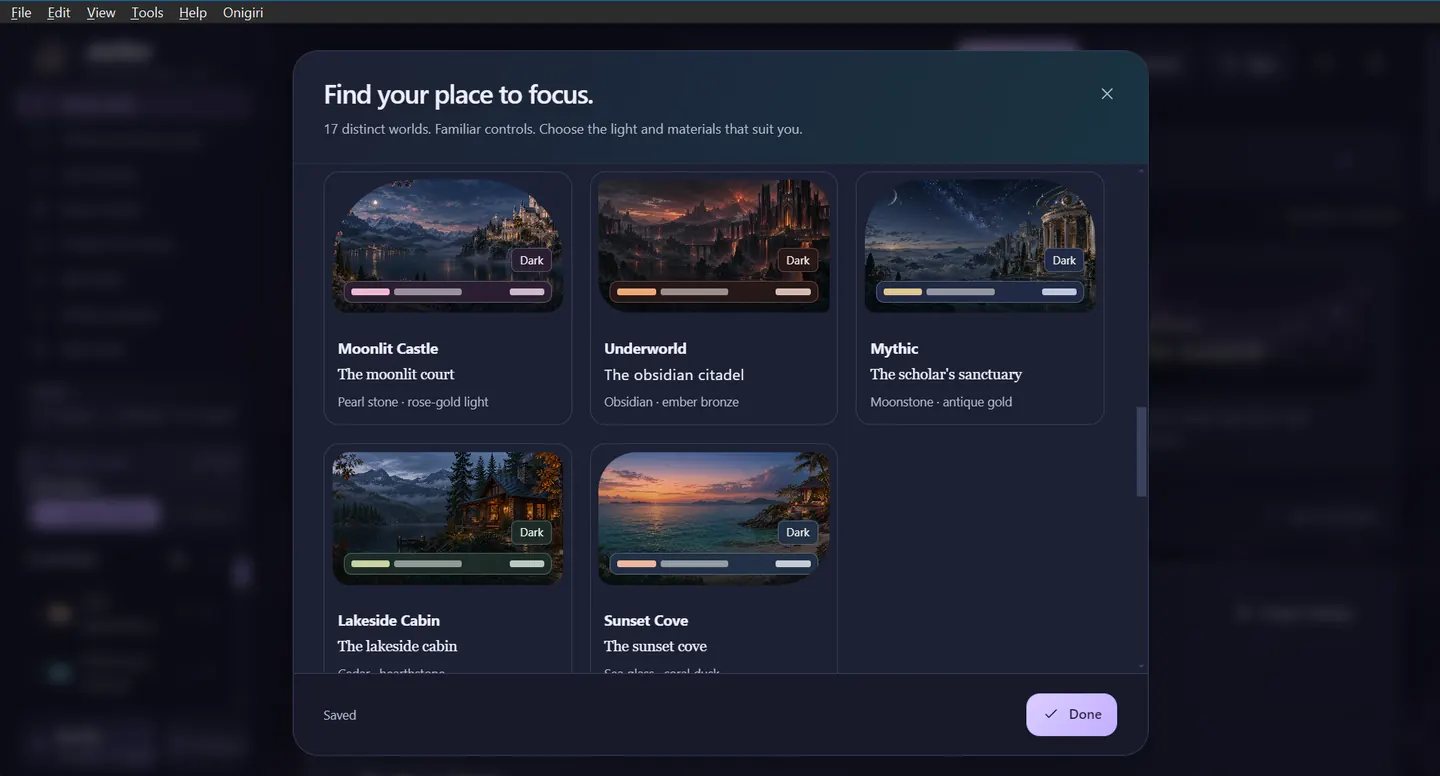Select the Lakeside Cabin preview image
1440x776 pixels.
click(448, 518)
